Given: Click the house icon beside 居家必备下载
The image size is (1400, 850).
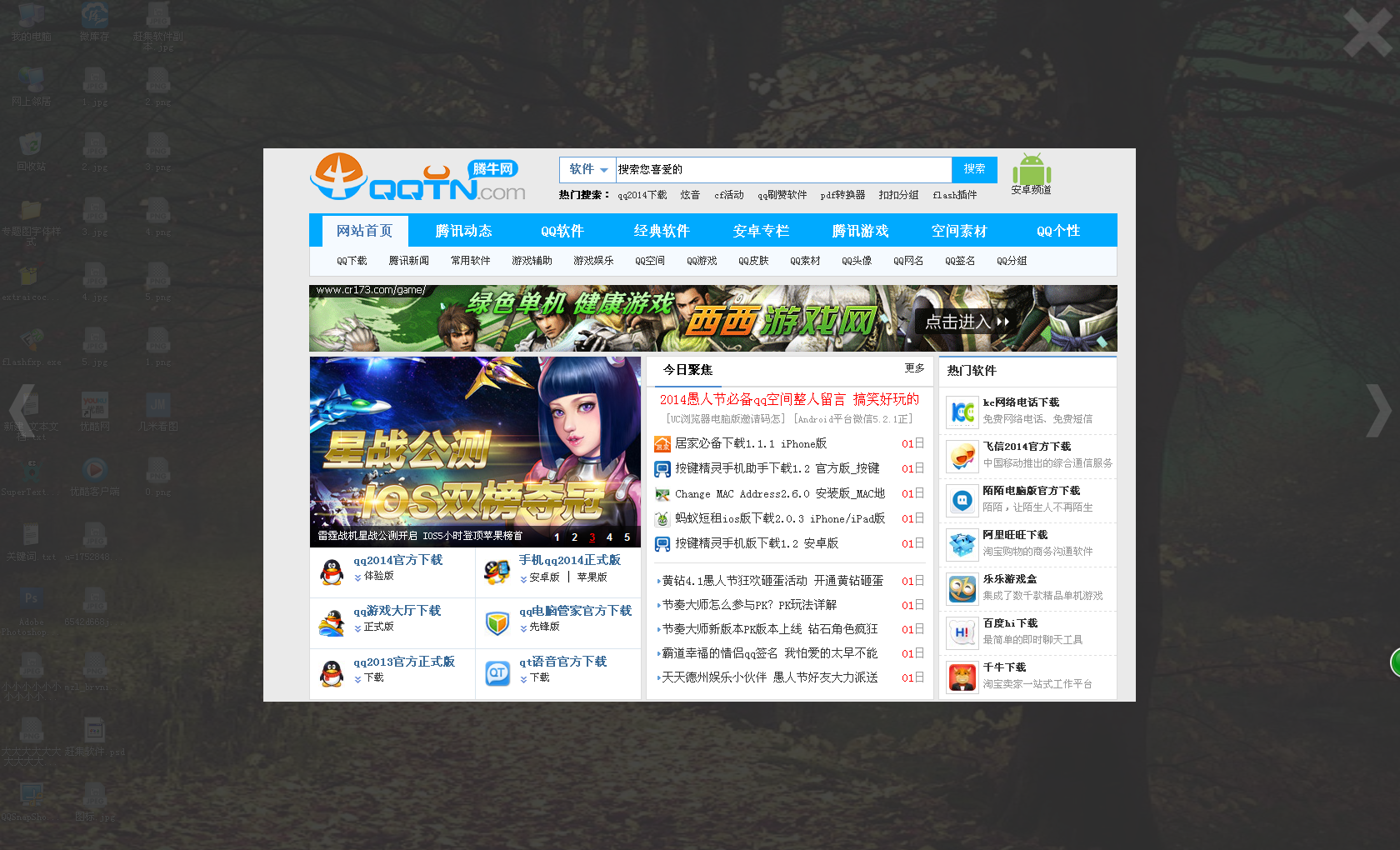Looking at the screenshot, I should pyautogui.click(x=662, y=444).
